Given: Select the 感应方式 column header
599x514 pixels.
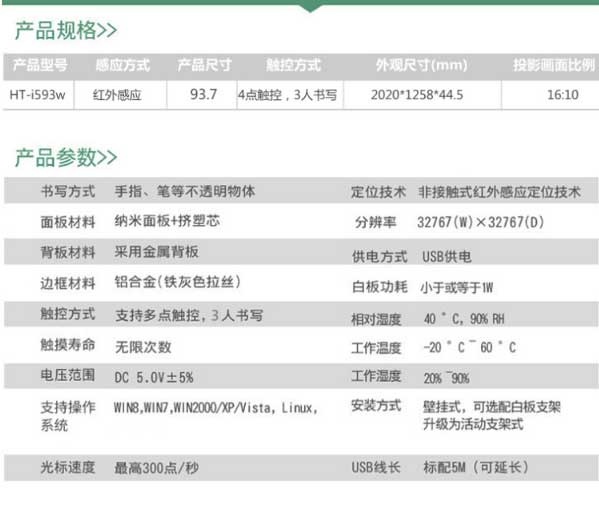Looking at the screenshot, I should 123,65.
